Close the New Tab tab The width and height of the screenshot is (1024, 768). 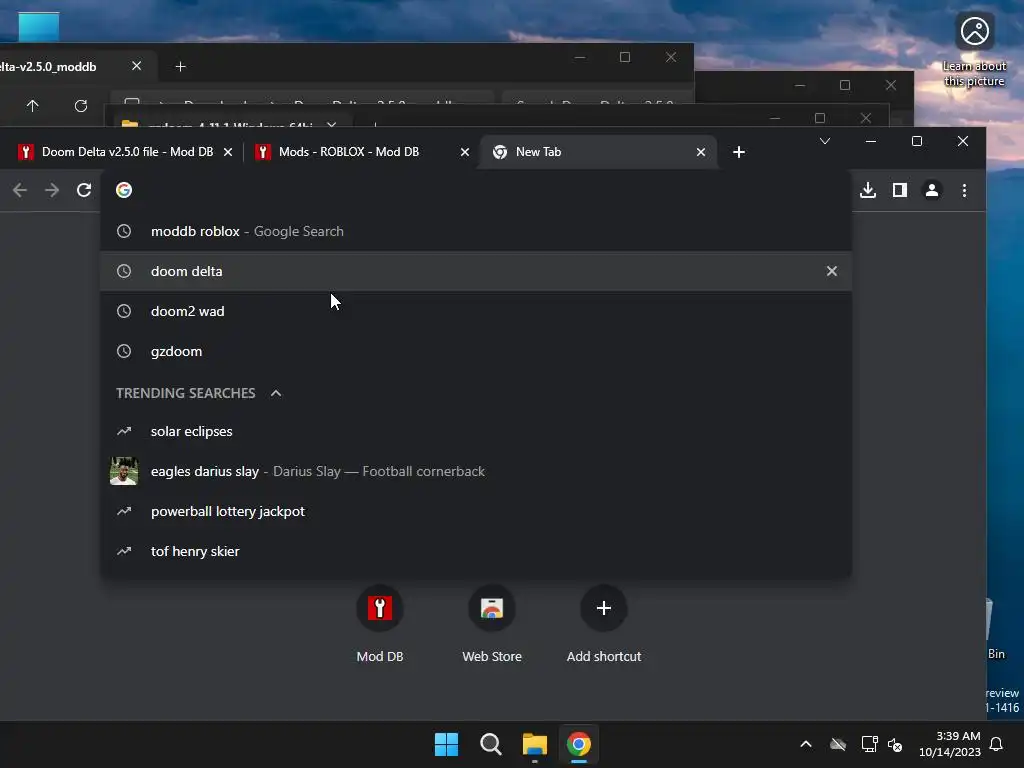(701, 152)
